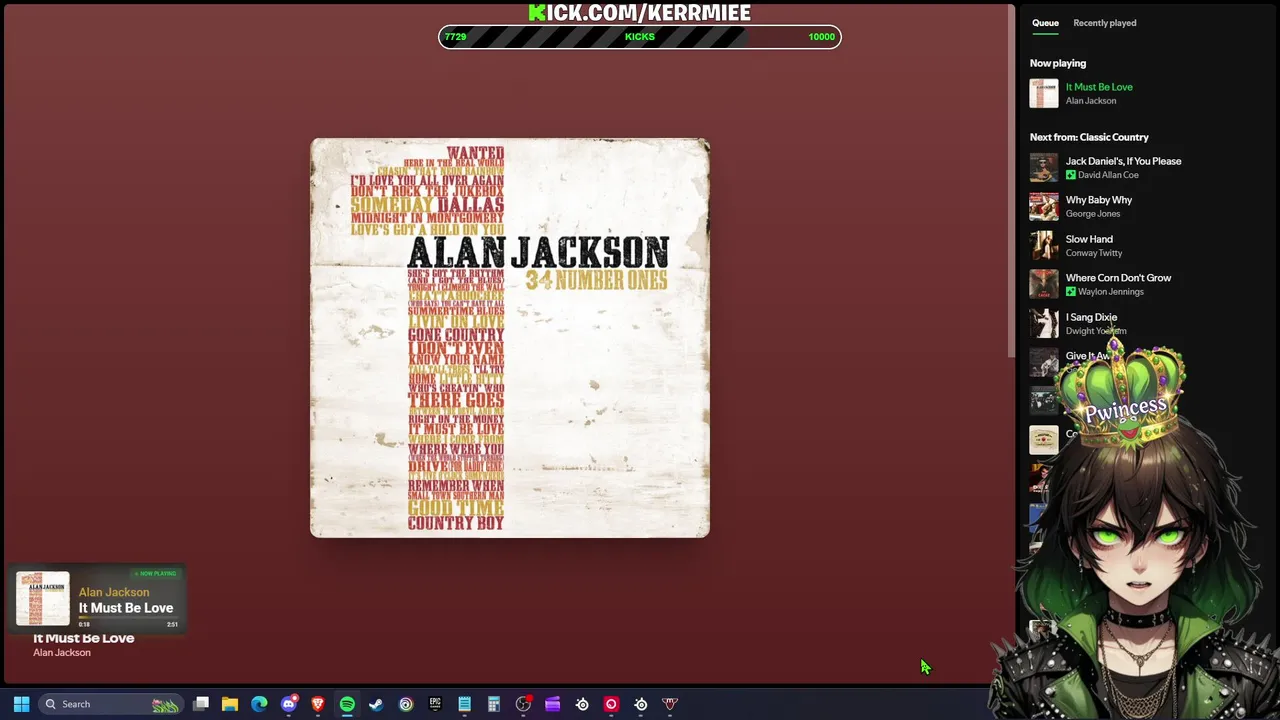Viewport: 1280px width, 720px height.
Task: Open Steam from the taskbar
Action: tap(376, 704)
